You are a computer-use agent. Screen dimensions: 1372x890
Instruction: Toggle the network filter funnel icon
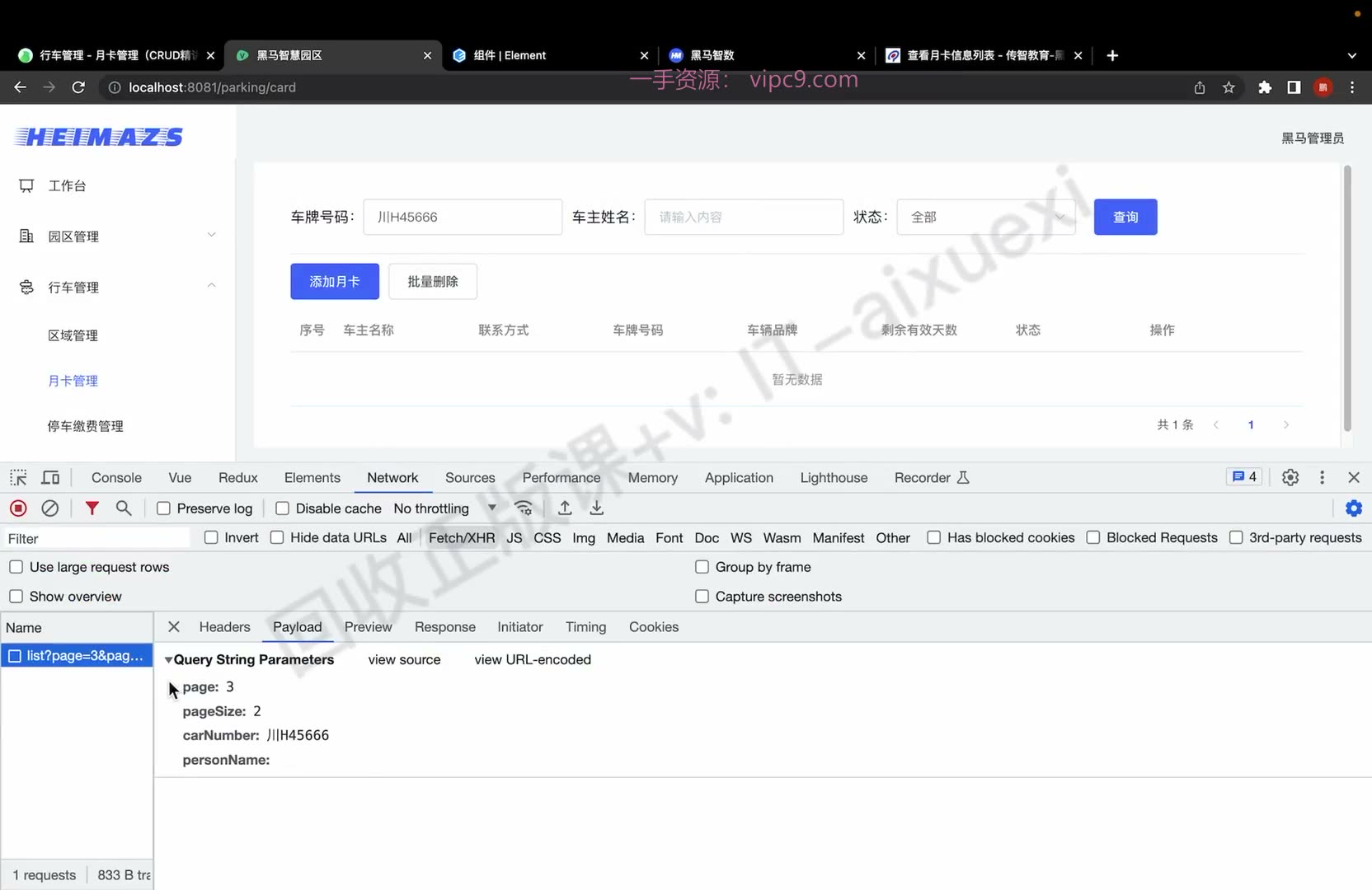point(92,508)
